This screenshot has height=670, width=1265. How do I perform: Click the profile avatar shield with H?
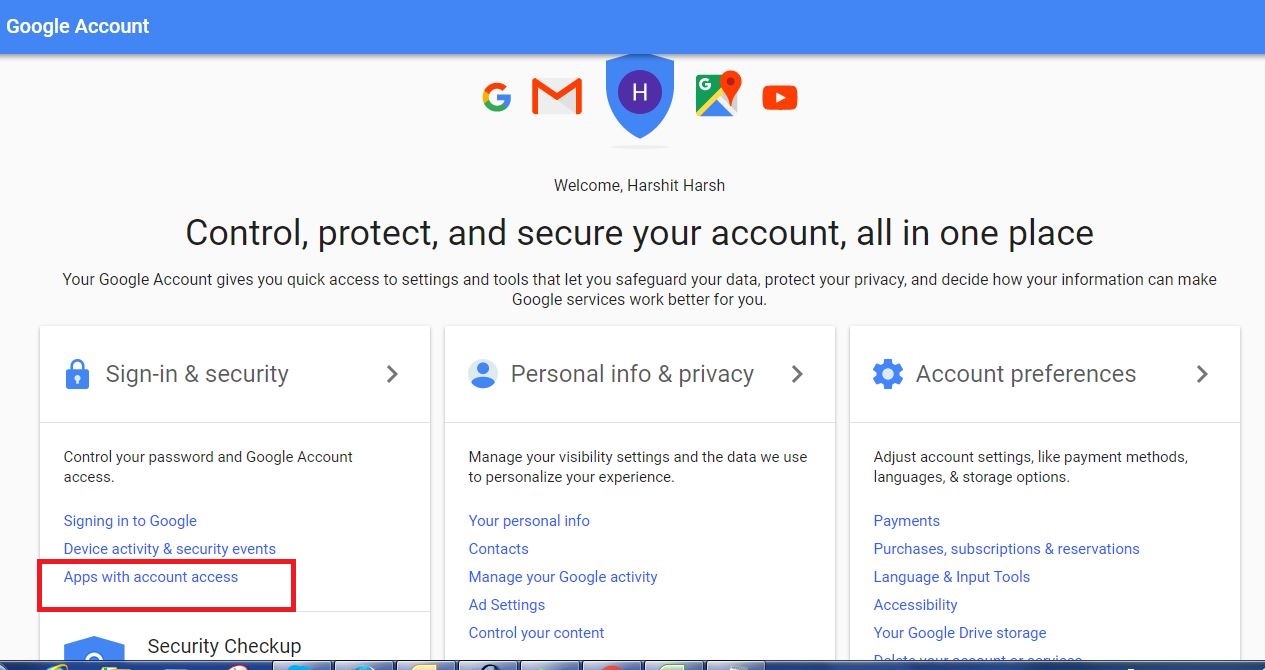coord(640,94)
